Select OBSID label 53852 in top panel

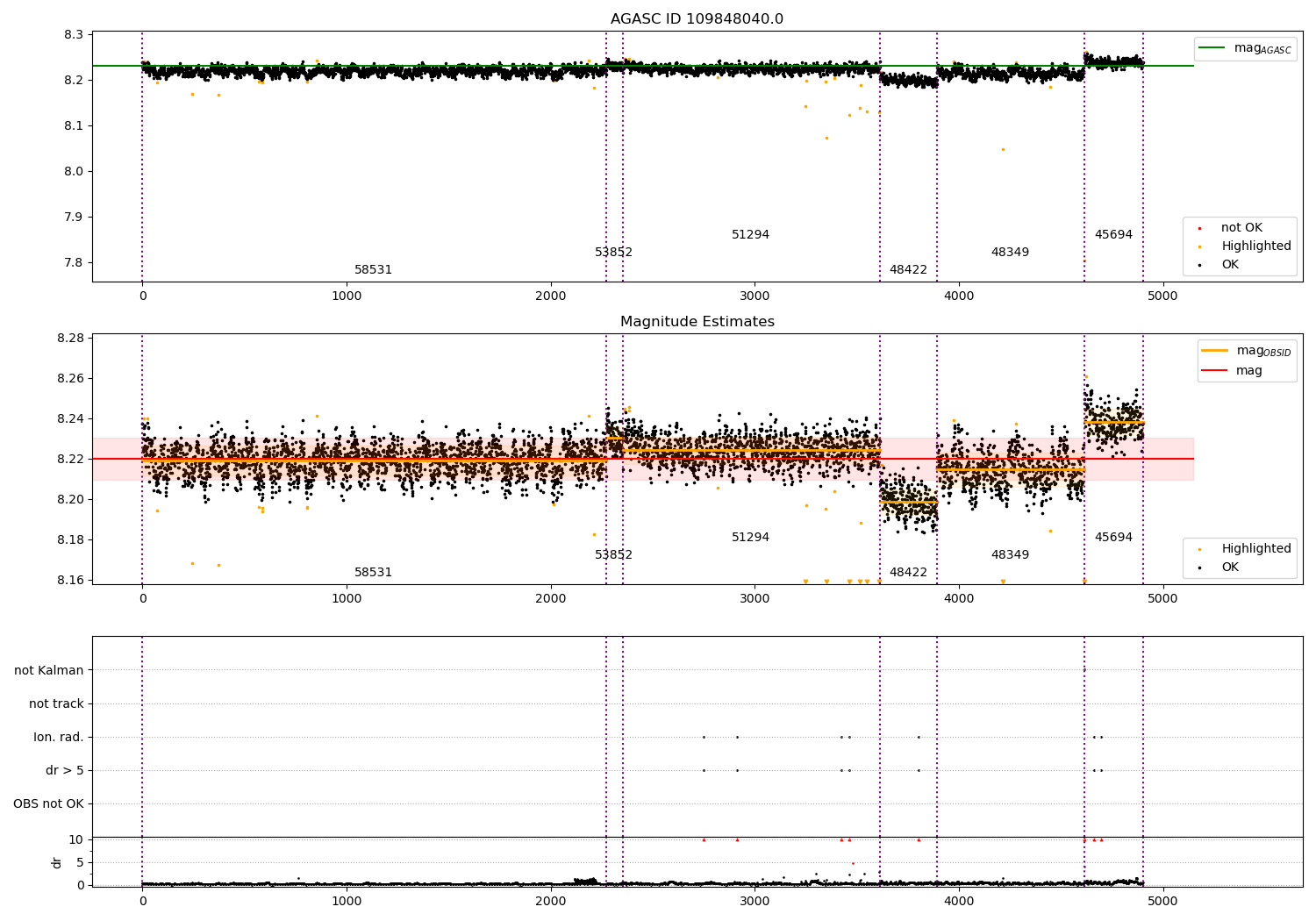click(x=613, y=253)
